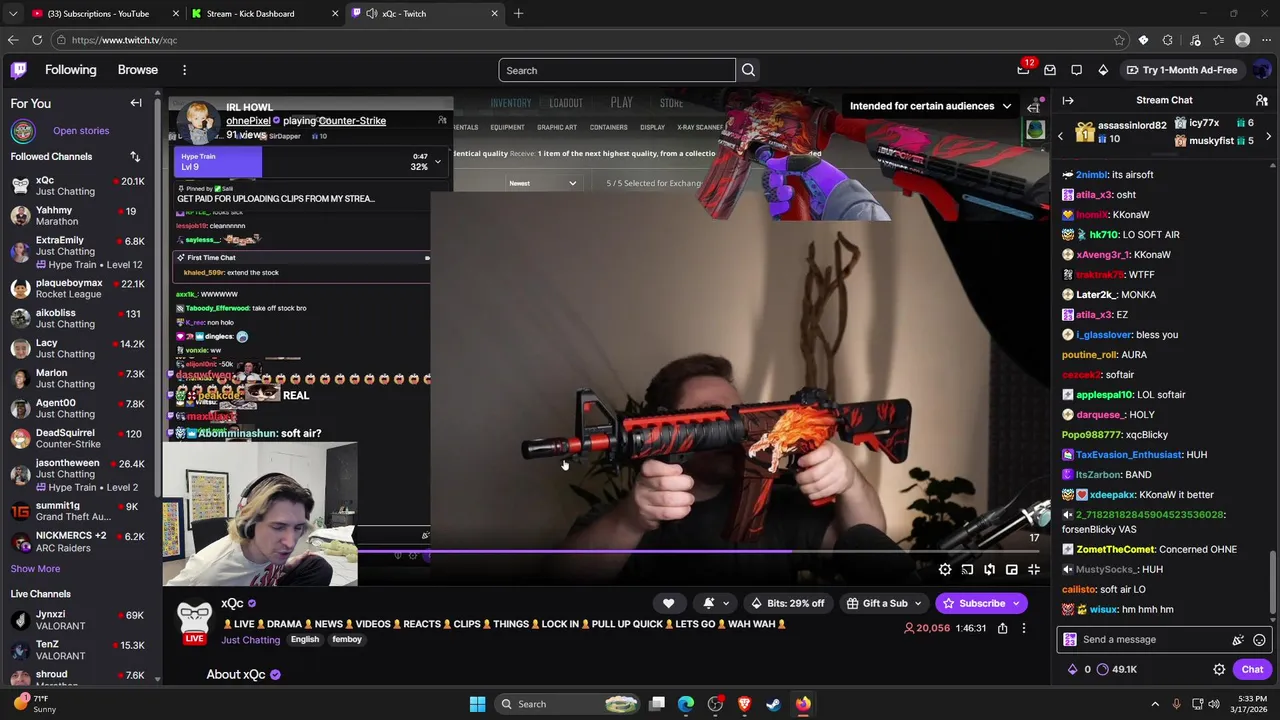Click the chat scrollbar thumb
Screen dimensions: 1280x720
1273,582
